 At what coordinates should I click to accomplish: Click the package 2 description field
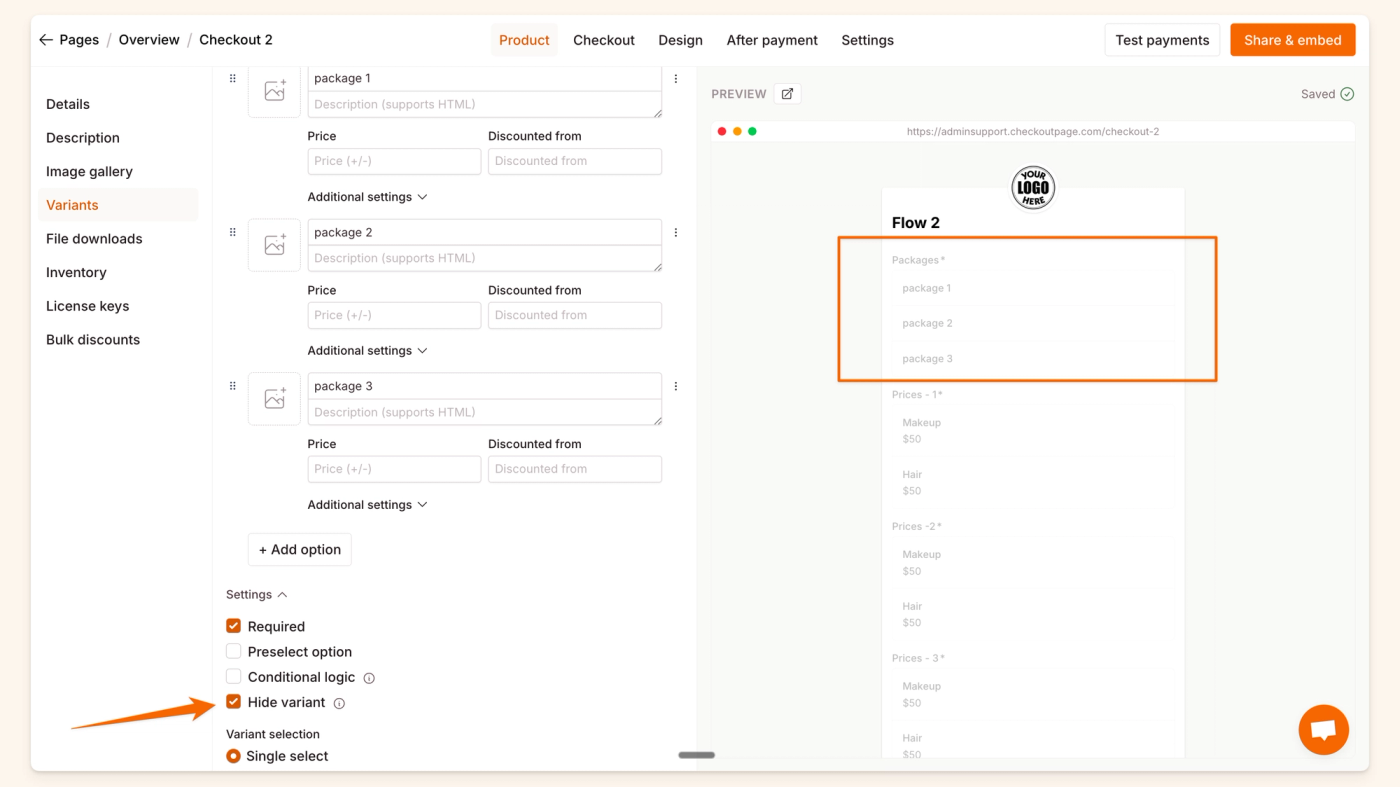(x=485, y=258)
